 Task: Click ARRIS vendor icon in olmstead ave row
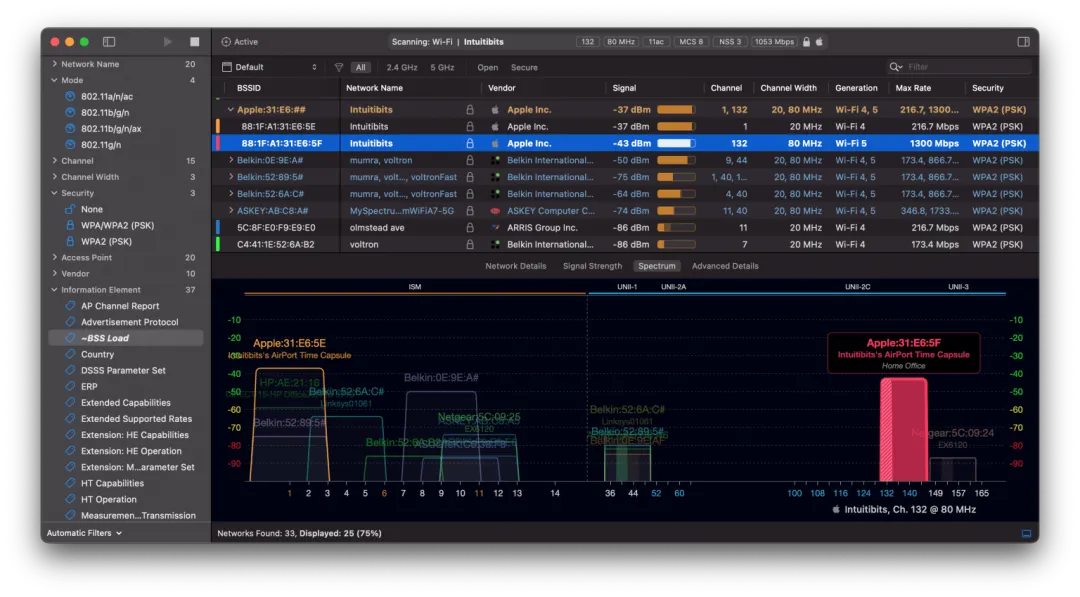(x=495, y=227)
